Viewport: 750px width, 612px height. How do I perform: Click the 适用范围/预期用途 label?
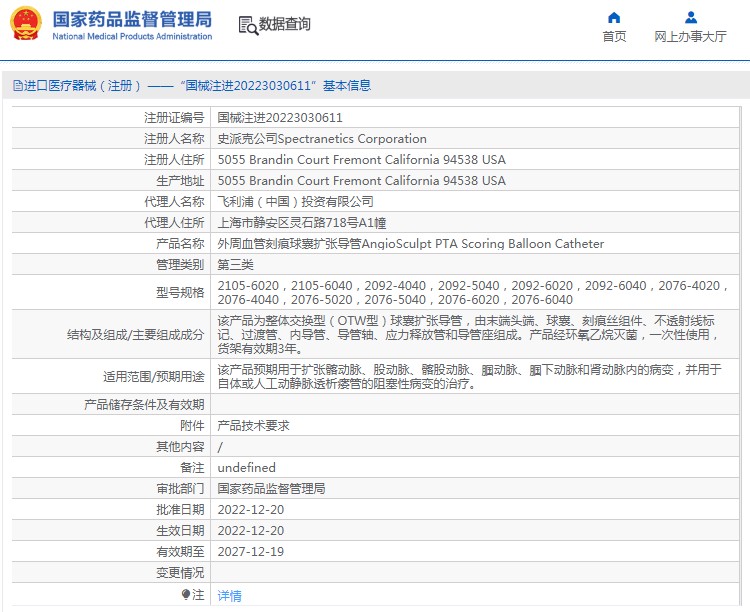[154, 377]
